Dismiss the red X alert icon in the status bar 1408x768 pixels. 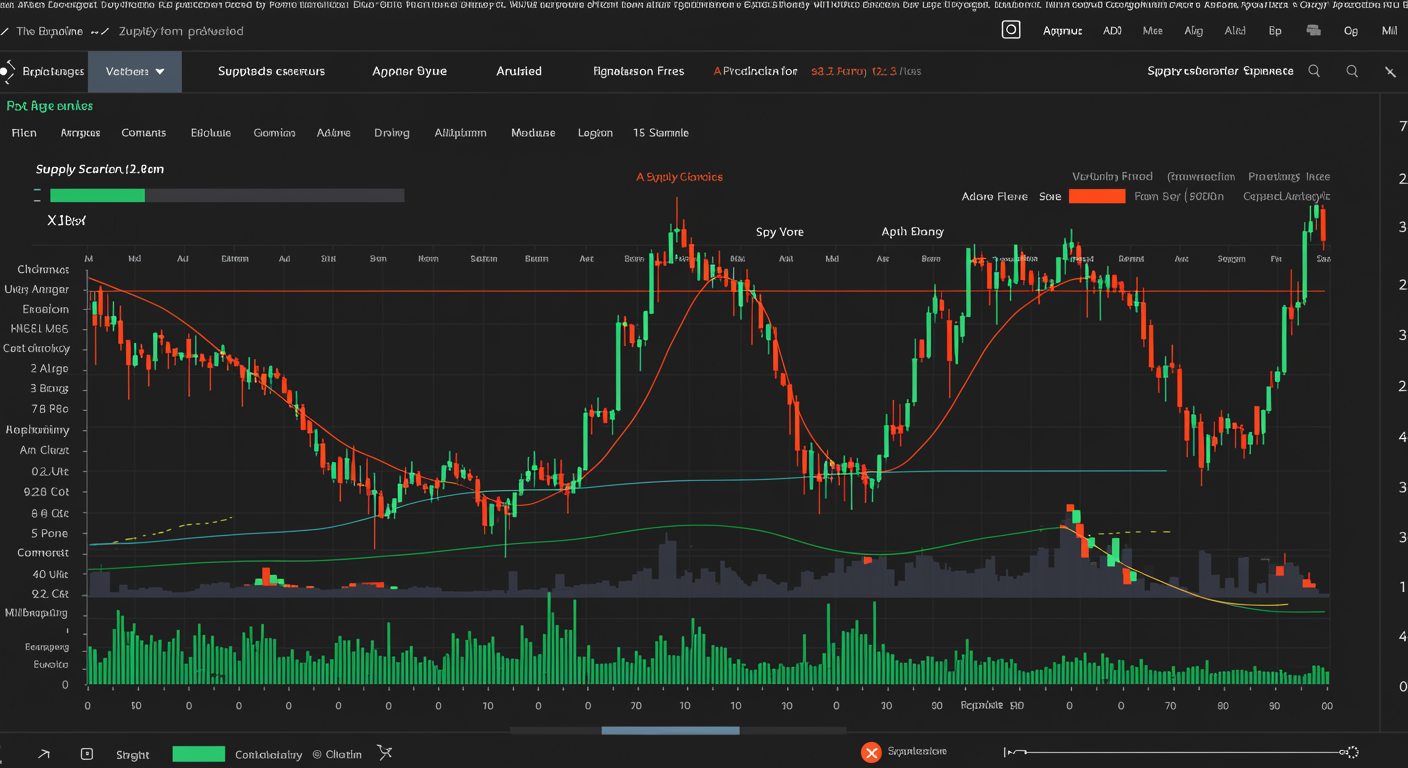point(870,752)
